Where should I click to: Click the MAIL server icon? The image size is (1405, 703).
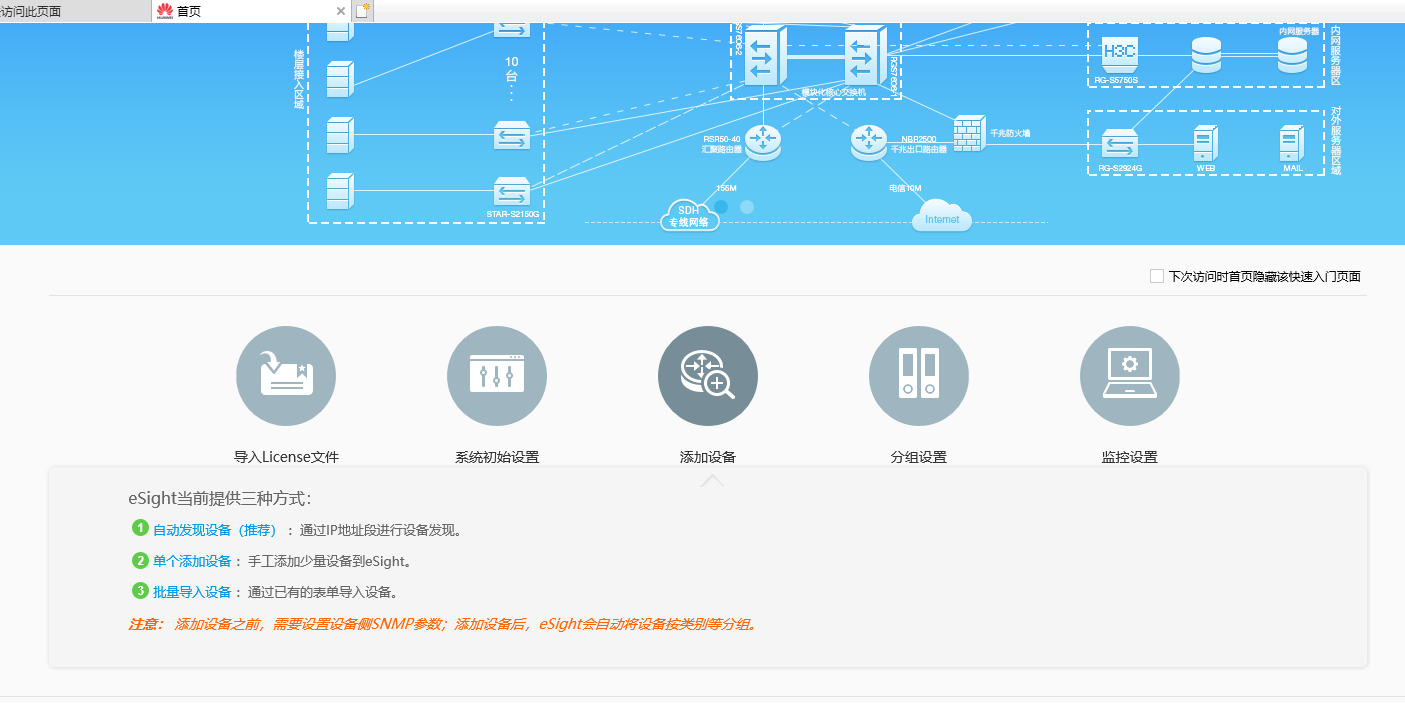tap(1292, 143)
